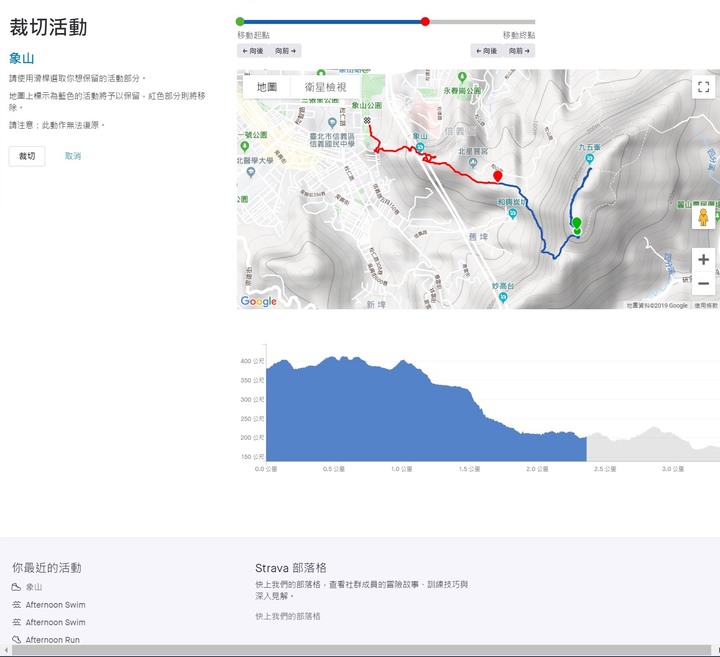Switch map to 地圖 view
Viewport: 720px width, 657px height.
(267, 87)
